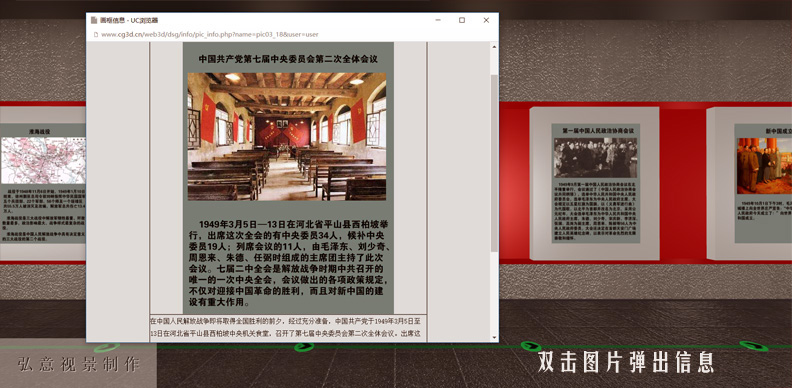Click the popup scrollbar up arrow
The width and height of the screenshot is (792, 388).
pos(494,46)
